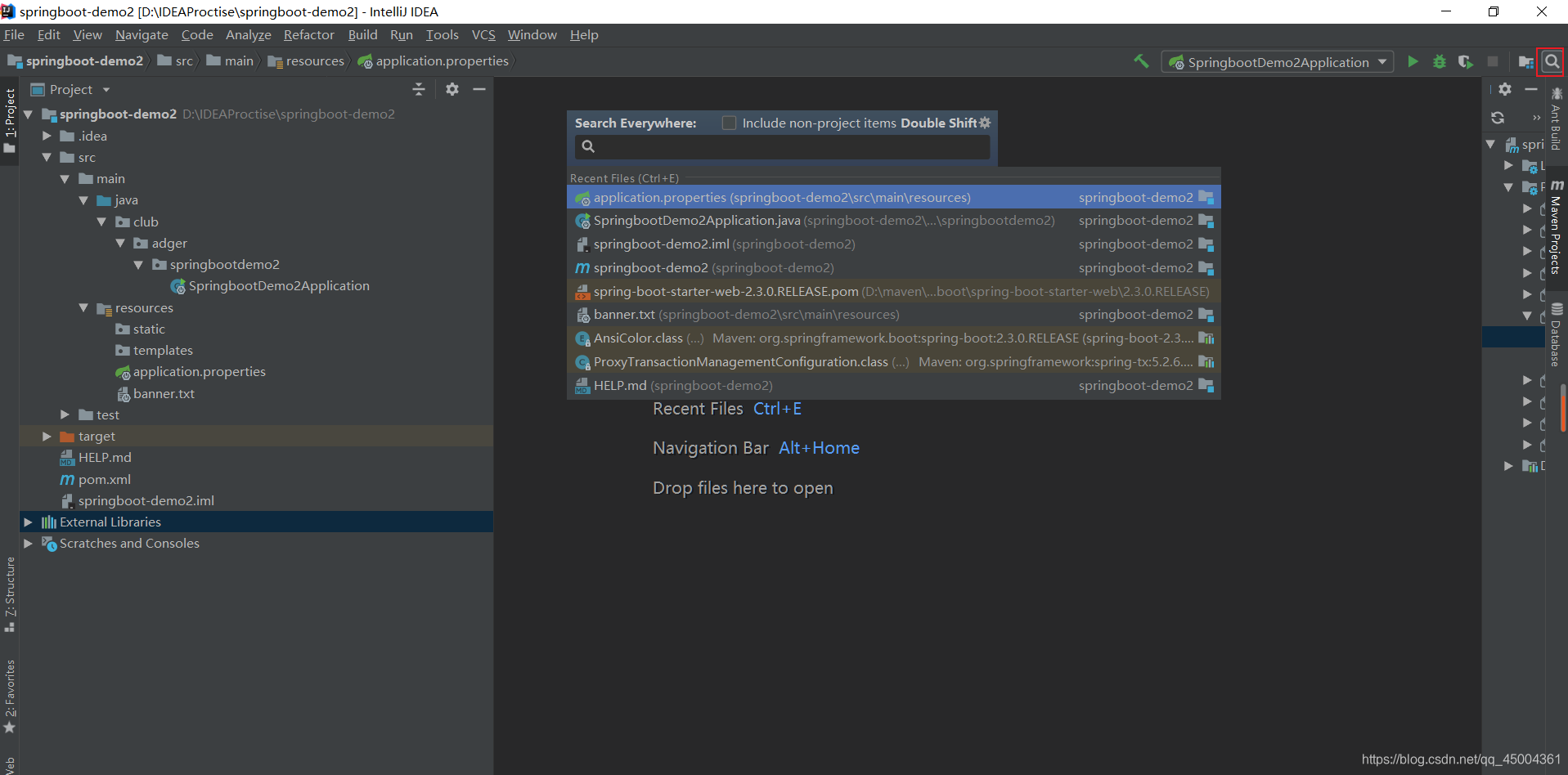Collapse the resources folder arrow
This screenshot has height=775, width=1568.
tap(83, 308)
